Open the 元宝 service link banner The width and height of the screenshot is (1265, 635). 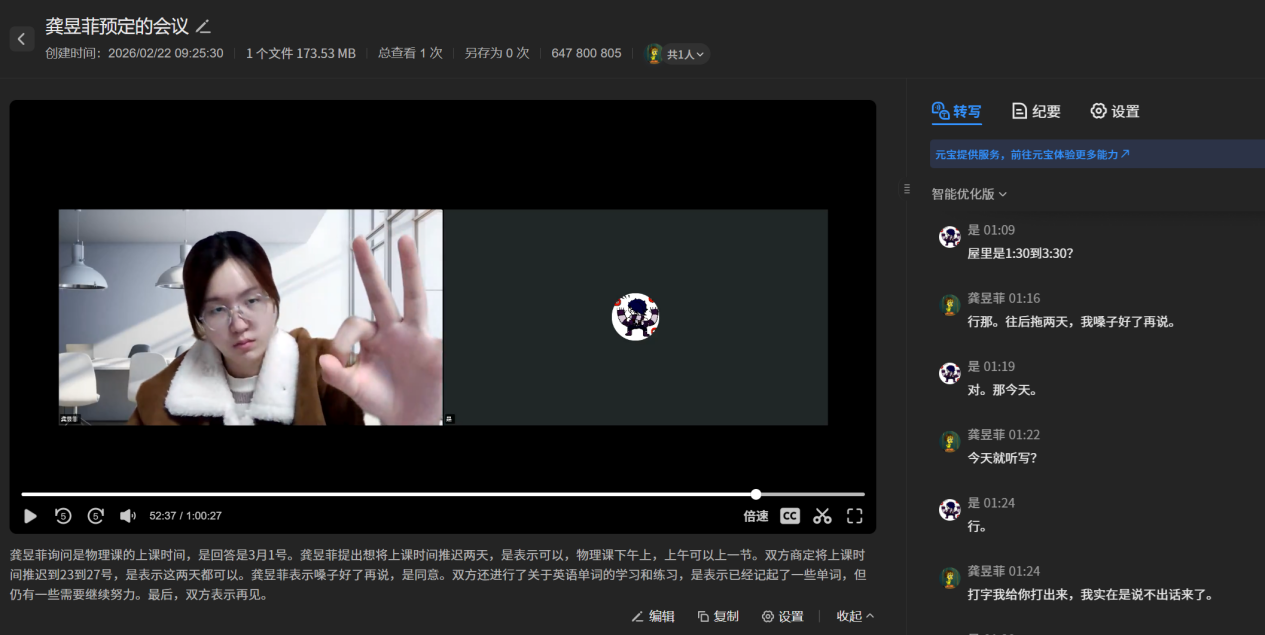click(1033, 155)
